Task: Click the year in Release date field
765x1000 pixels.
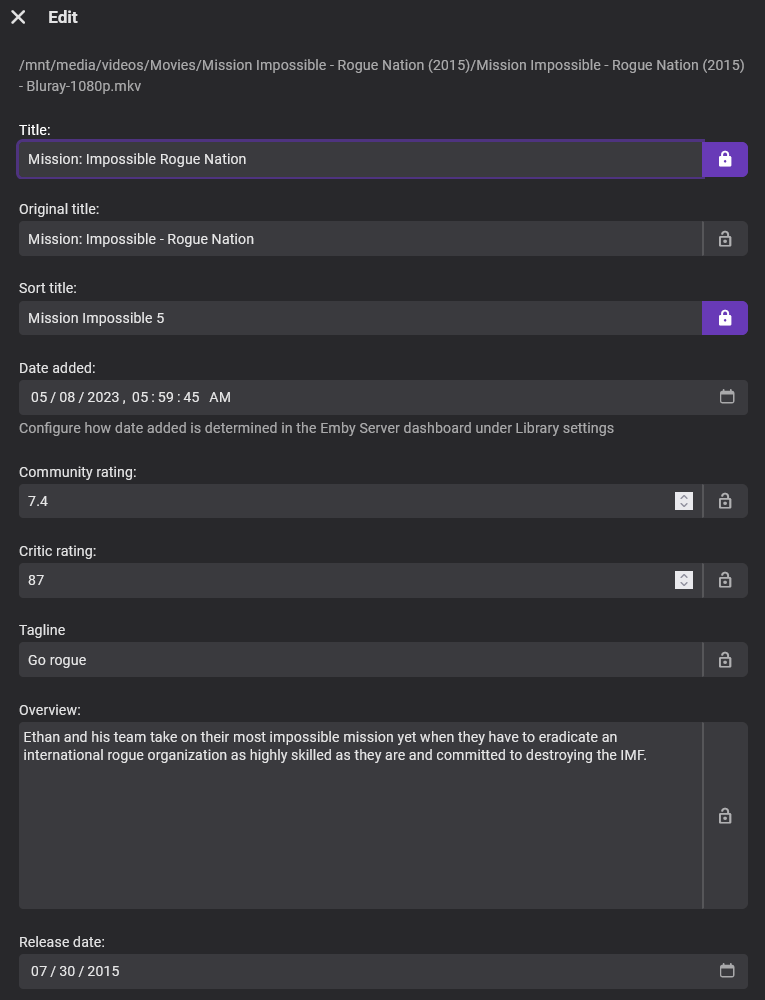Action: [x=103, y=971]
